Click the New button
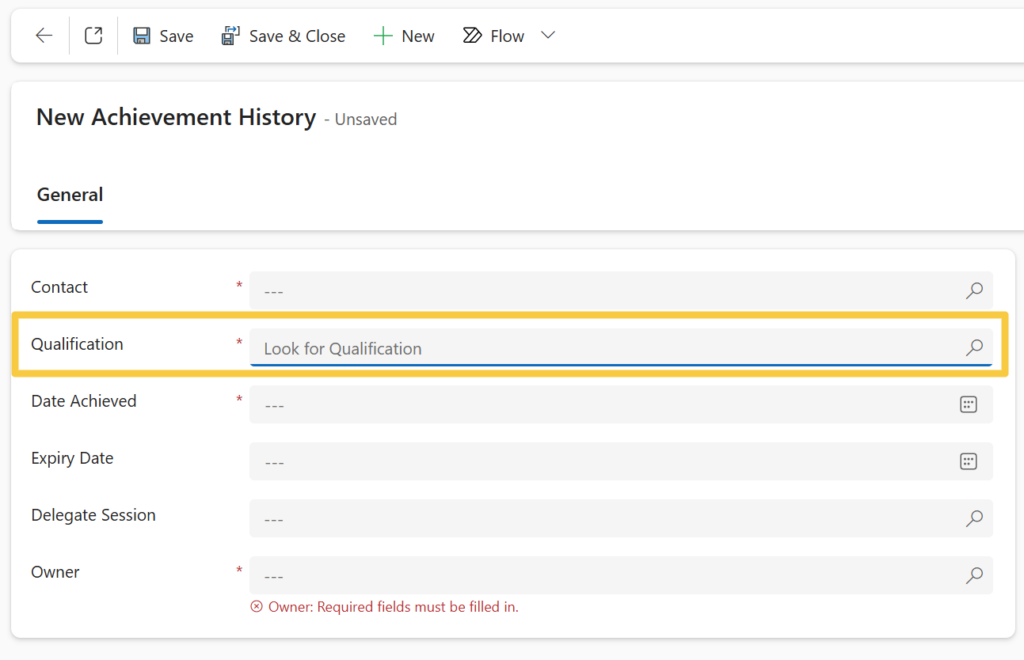 click(404, 36)
